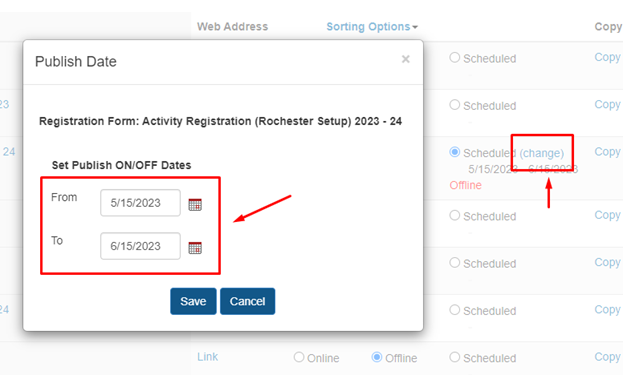Viewport: 623px width, 375px height.
Task: Select the Scheduled radio in the bottom row
Action: [x=455, y=357]
